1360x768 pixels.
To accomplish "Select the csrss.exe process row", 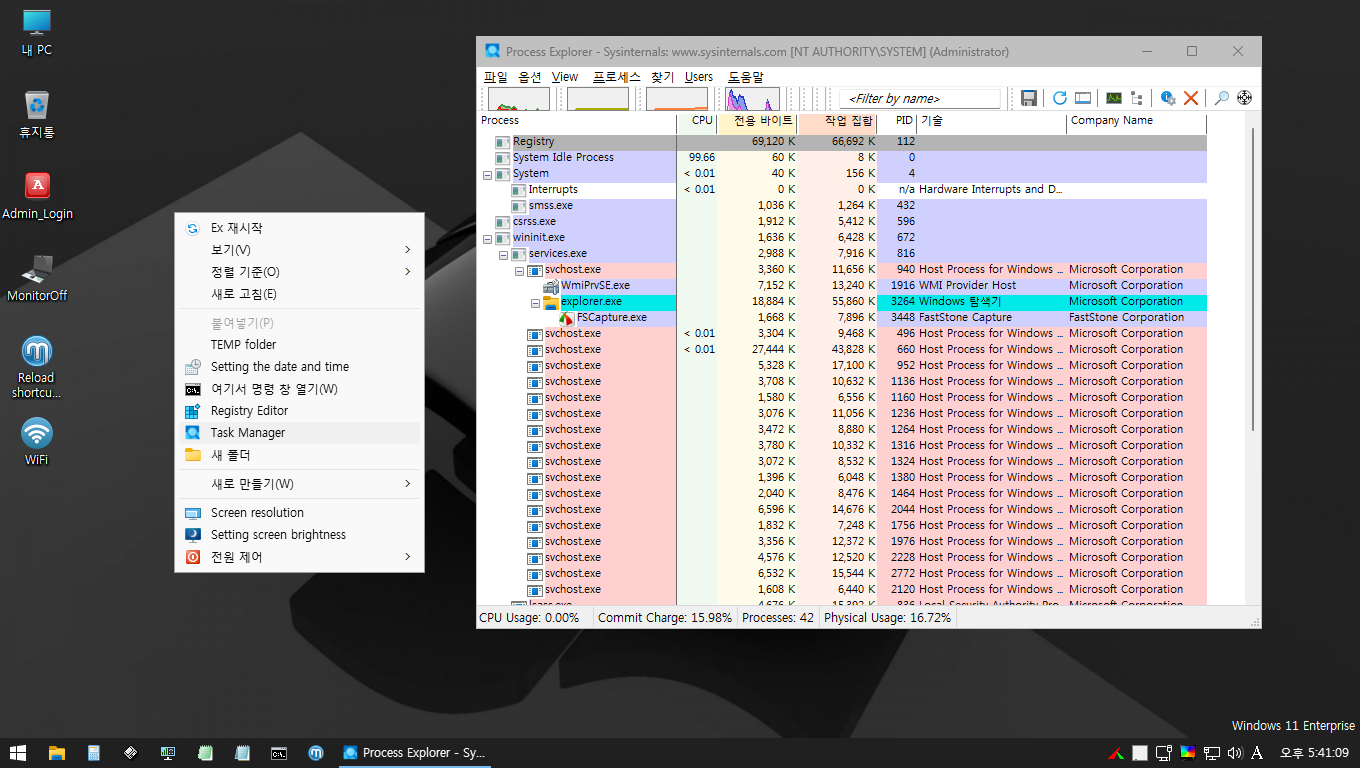I will [x=842, y=222].
